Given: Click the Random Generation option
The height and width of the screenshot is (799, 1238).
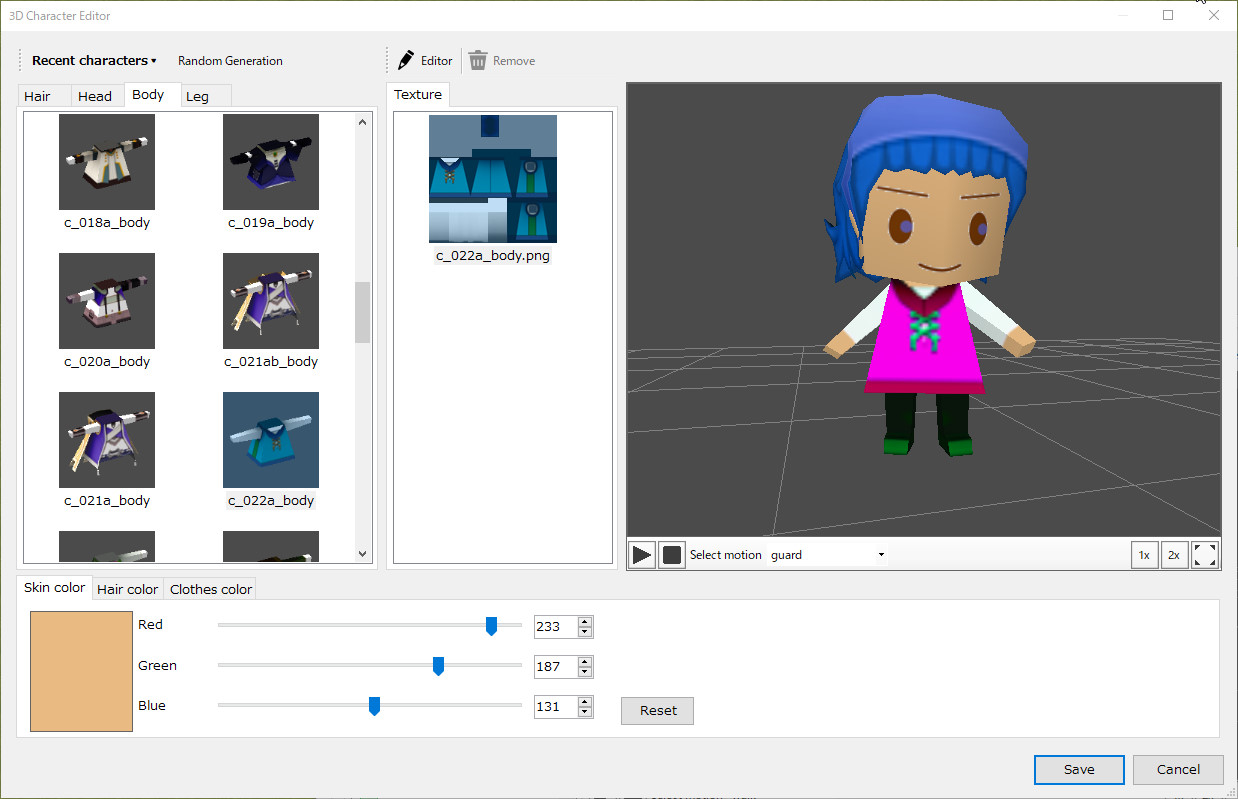Looking at the screenshot, I should pos(230,60).
